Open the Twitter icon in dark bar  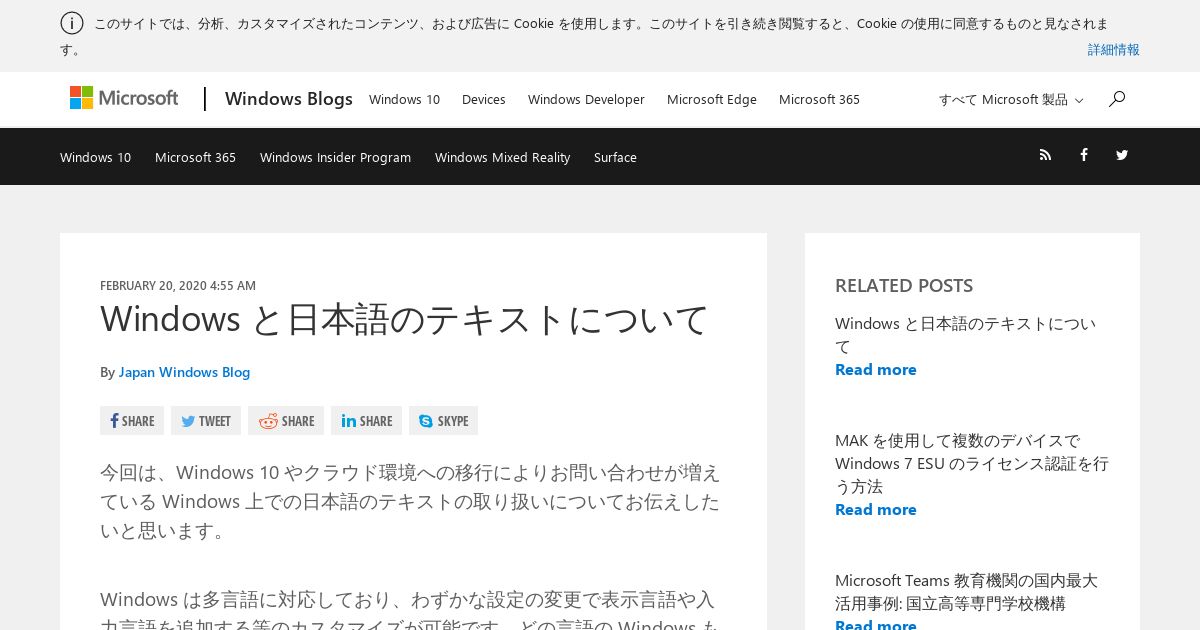pos(1122,155)
